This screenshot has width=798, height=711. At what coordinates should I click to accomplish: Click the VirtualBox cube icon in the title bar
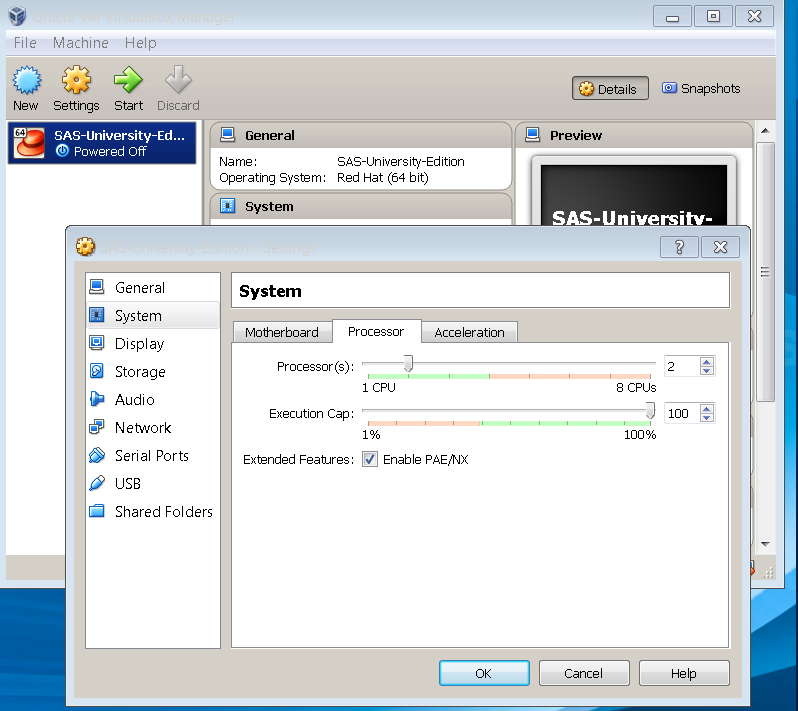point(17,16)
